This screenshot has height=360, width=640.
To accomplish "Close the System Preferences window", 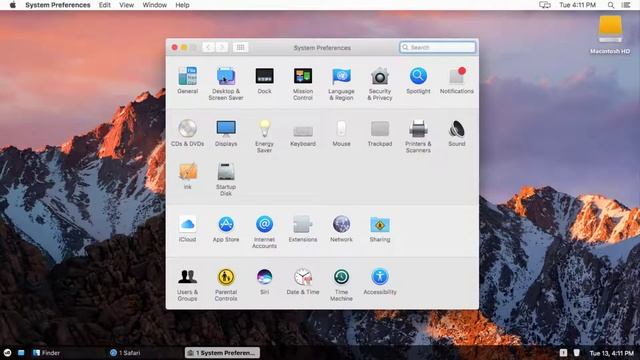I will pos(175,47).
